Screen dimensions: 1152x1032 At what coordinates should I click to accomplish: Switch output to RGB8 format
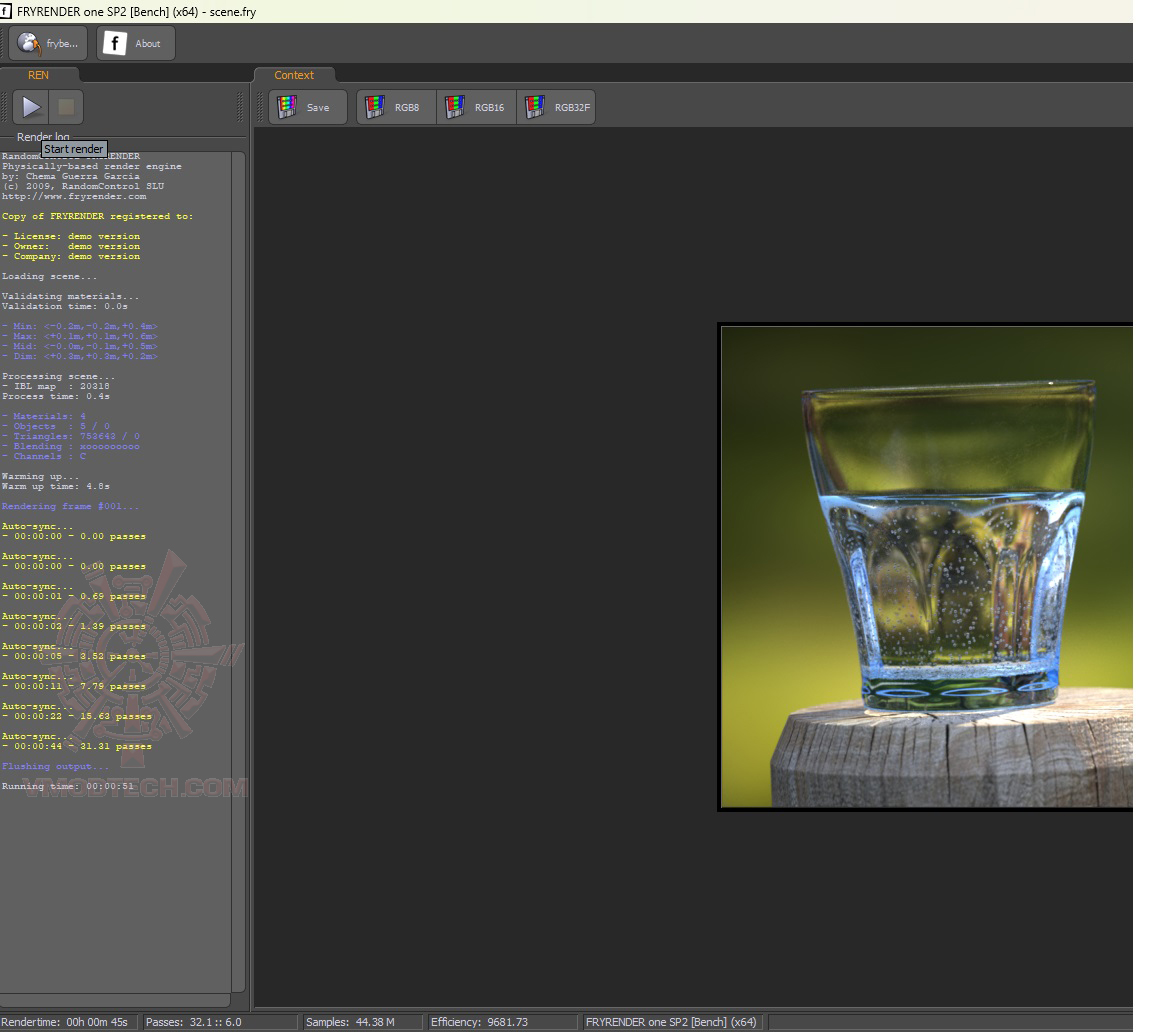(x=396, y=107)
